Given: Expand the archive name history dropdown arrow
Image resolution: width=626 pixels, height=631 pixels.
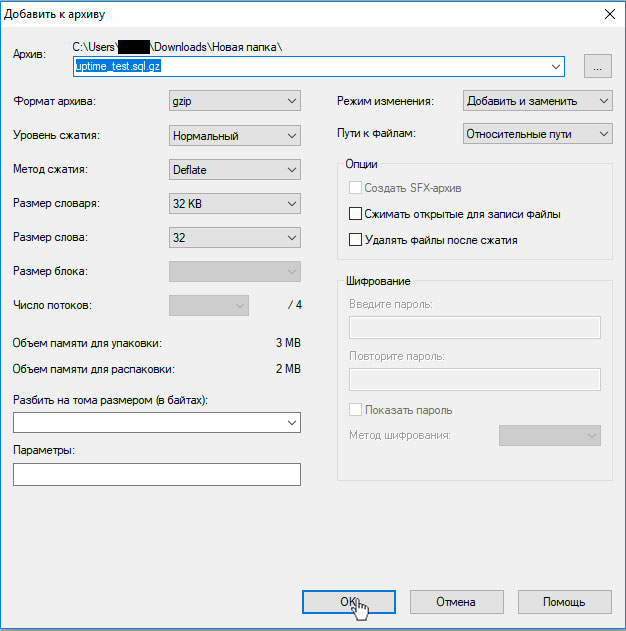Looking at the screenshot, I should coord(556,66).
